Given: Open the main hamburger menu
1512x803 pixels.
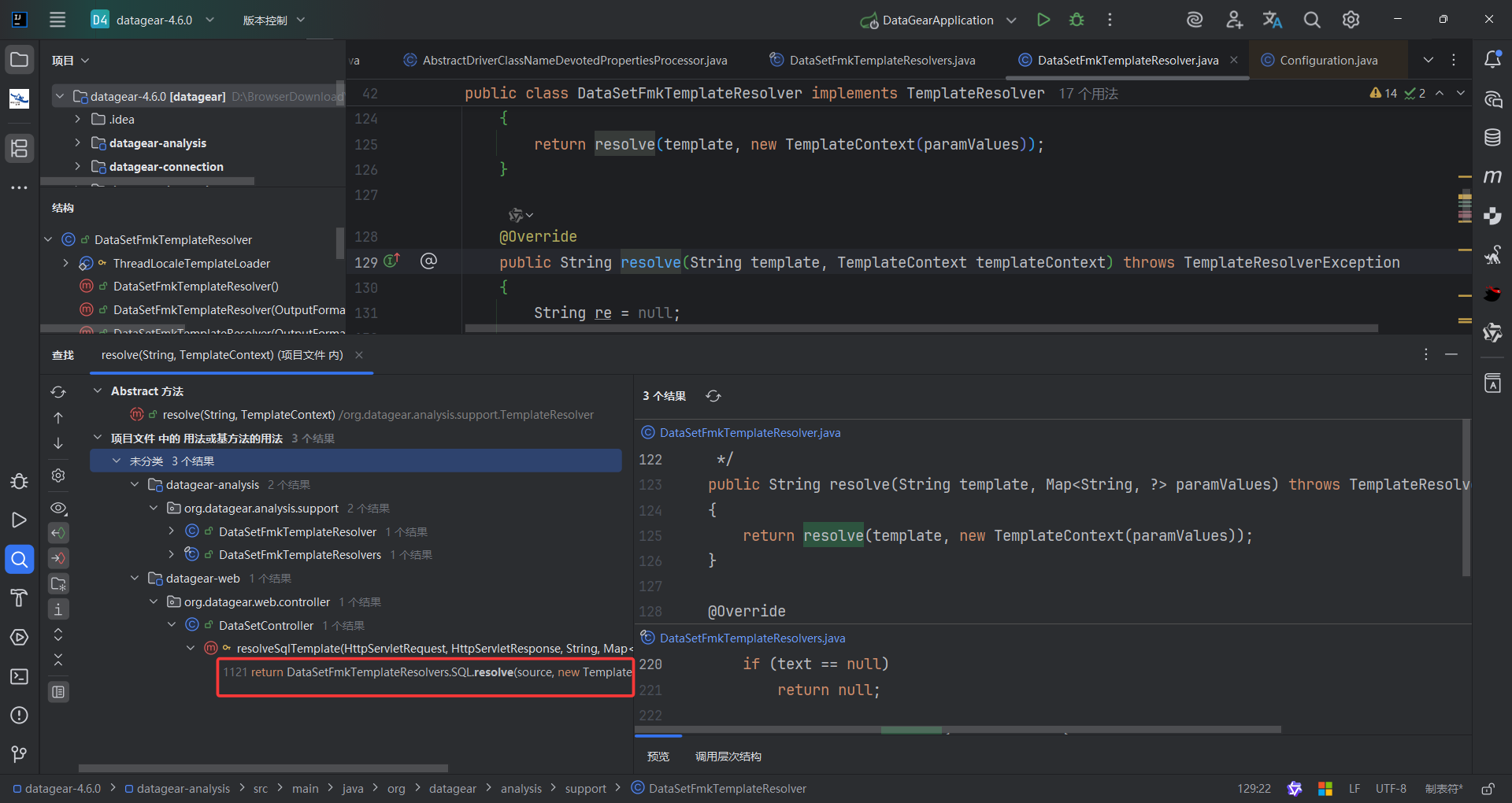Looking at the screenshot, I should click(57, 20).
